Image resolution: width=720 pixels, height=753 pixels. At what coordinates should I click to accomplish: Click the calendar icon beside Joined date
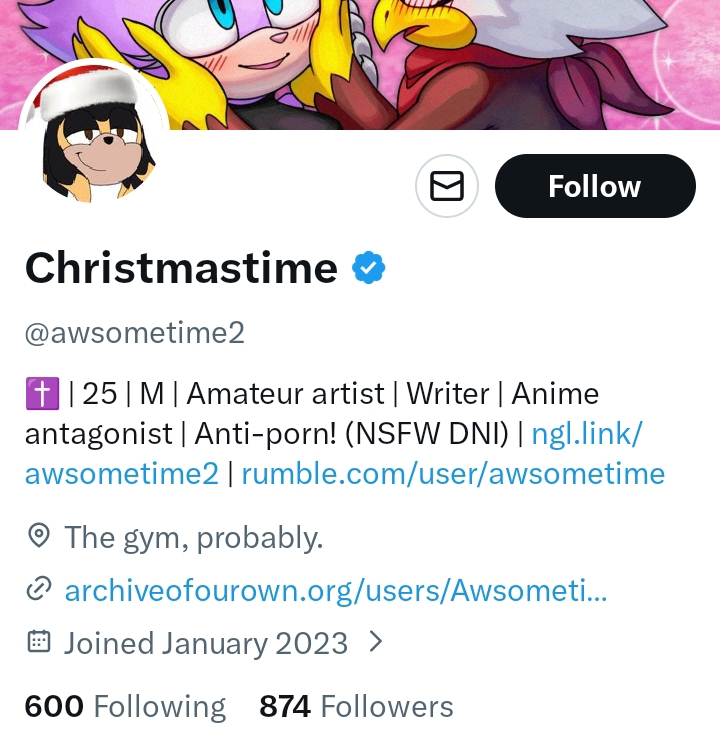[38, 642]
